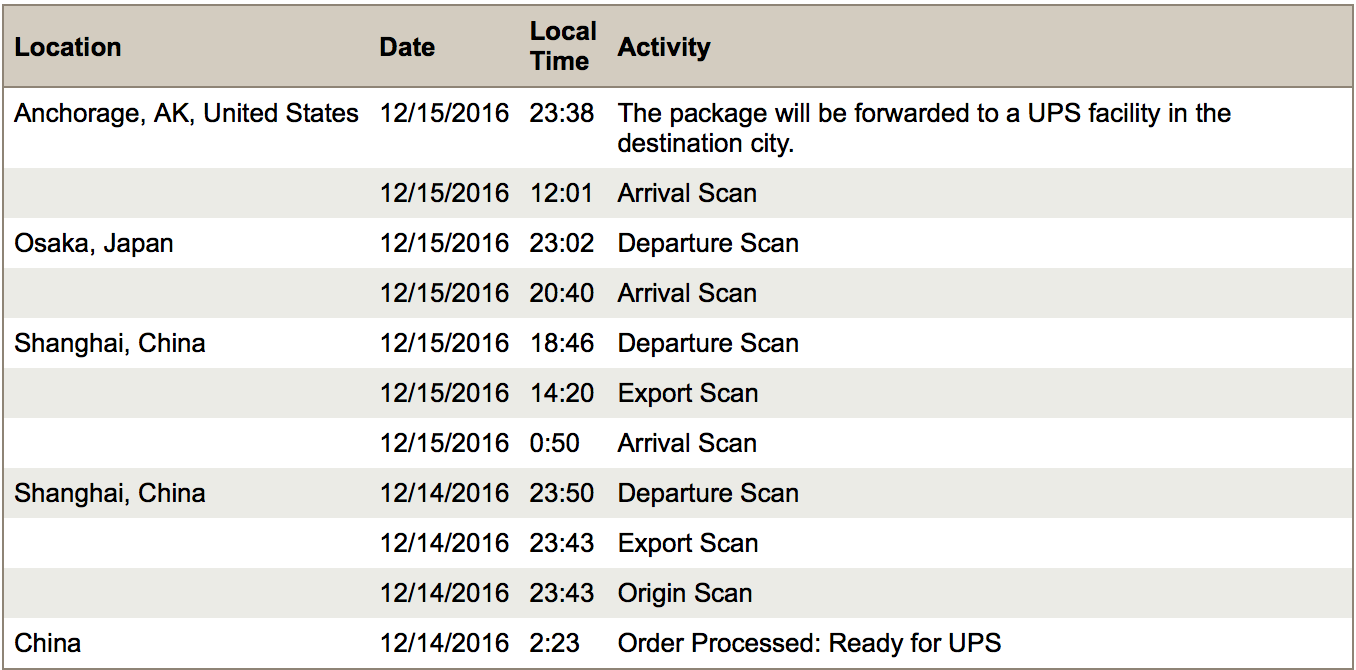Click the 23:02 local time entry
The width and height of the screenshot is (1356, 670).
tap(561, 243)
